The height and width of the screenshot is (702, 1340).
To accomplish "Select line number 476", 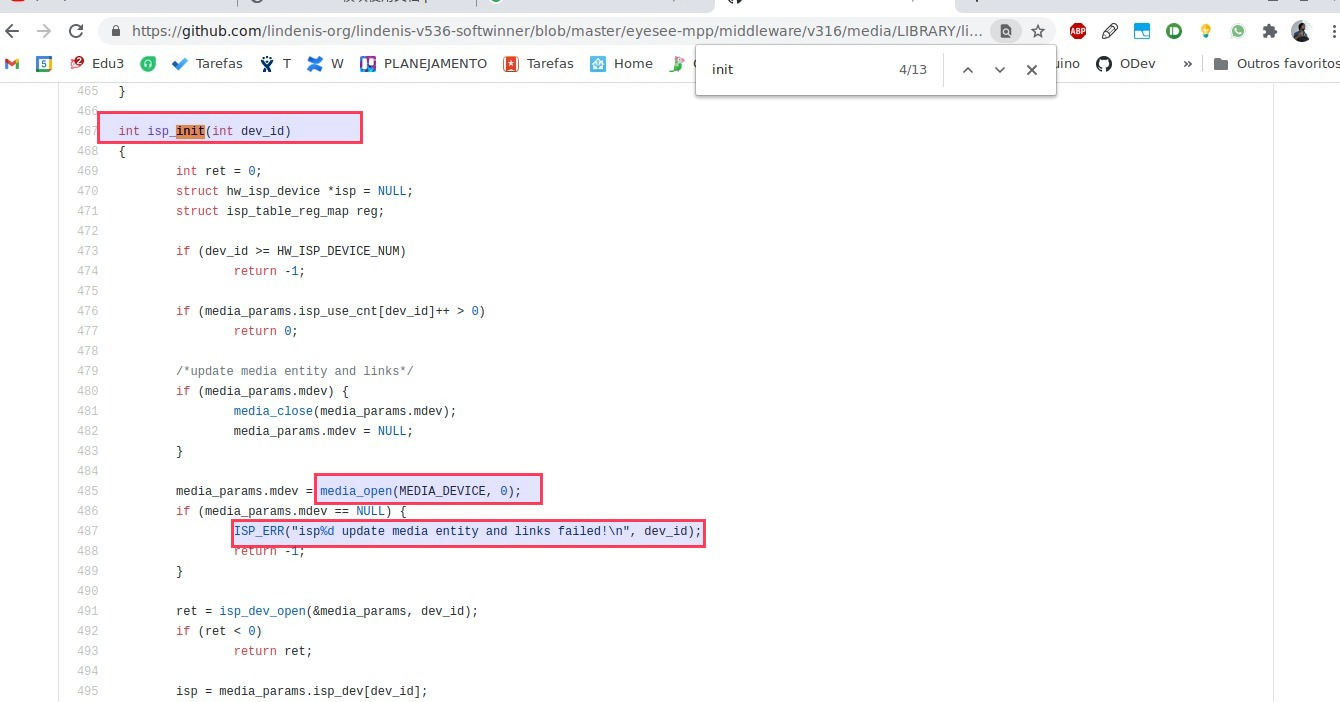I will [x=87, y=311].
